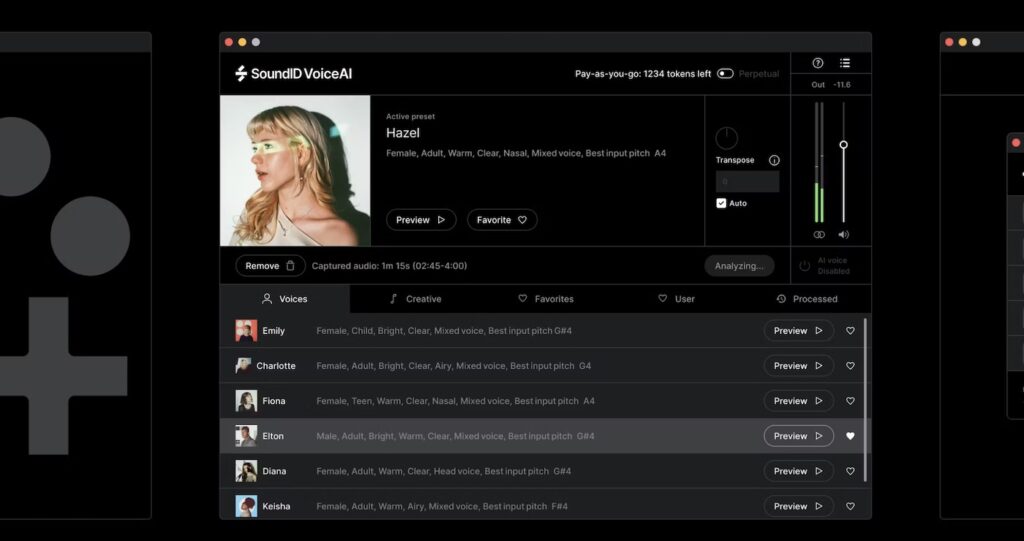Click heart icon on Keisha row
1024x541 pixels.
850,506
